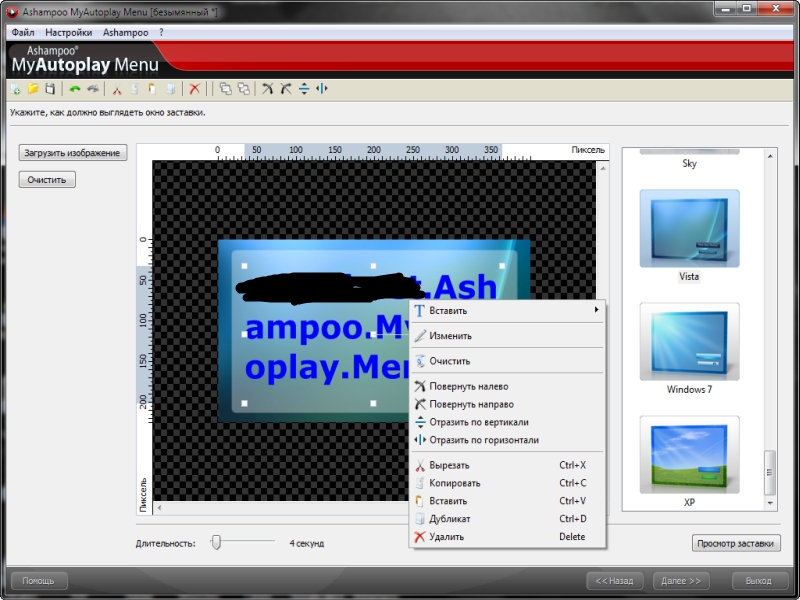Screen dimensions: 800x600
Task: Choose Копировать Ctrl+C in the context menu
Action: [507, 483]
